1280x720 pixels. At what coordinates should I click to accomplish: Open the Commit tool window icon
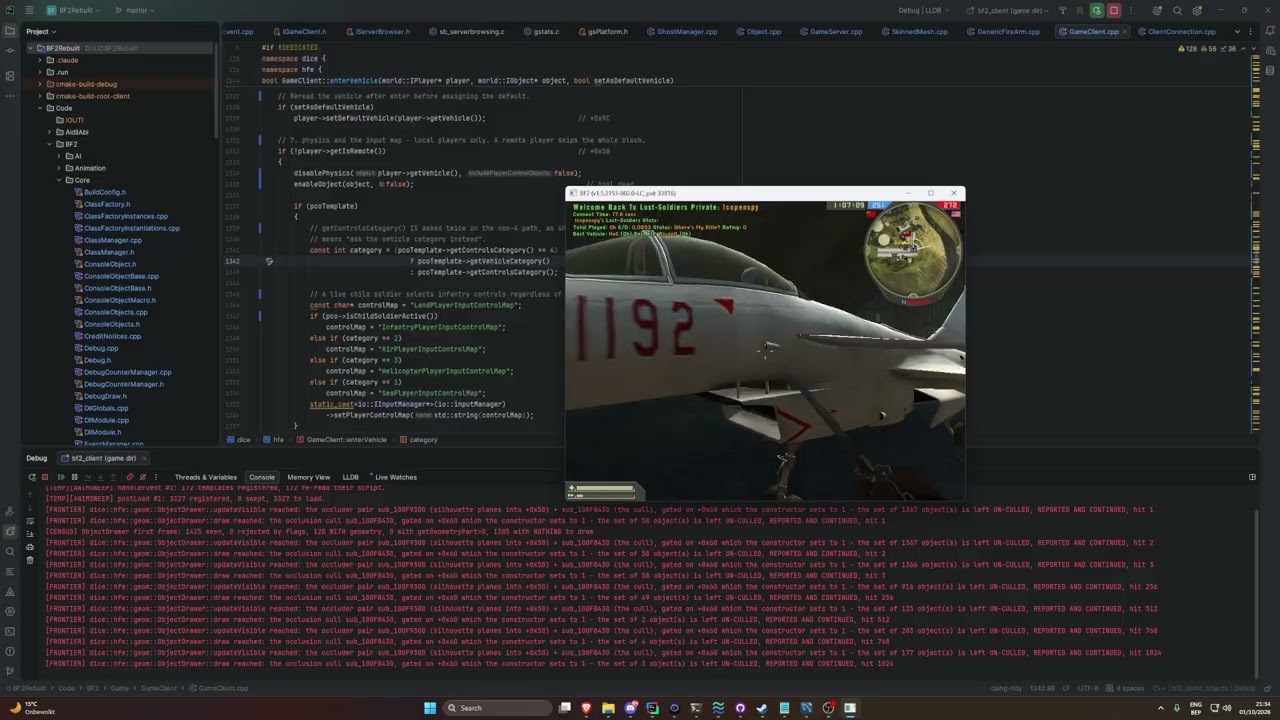10,53
